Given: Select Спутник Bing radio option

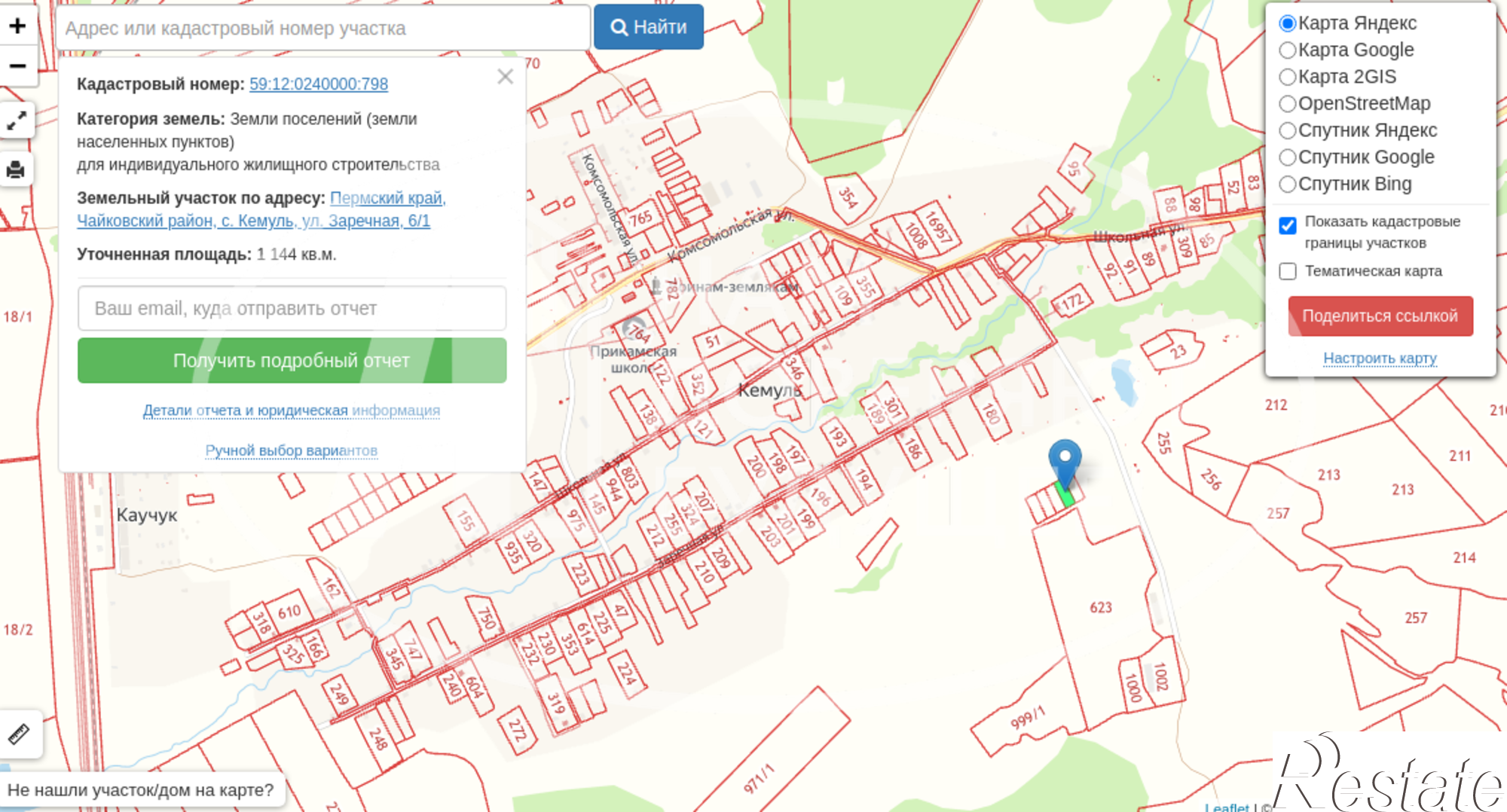Looking at the screenshot, I should click(x=1288, y=184).
